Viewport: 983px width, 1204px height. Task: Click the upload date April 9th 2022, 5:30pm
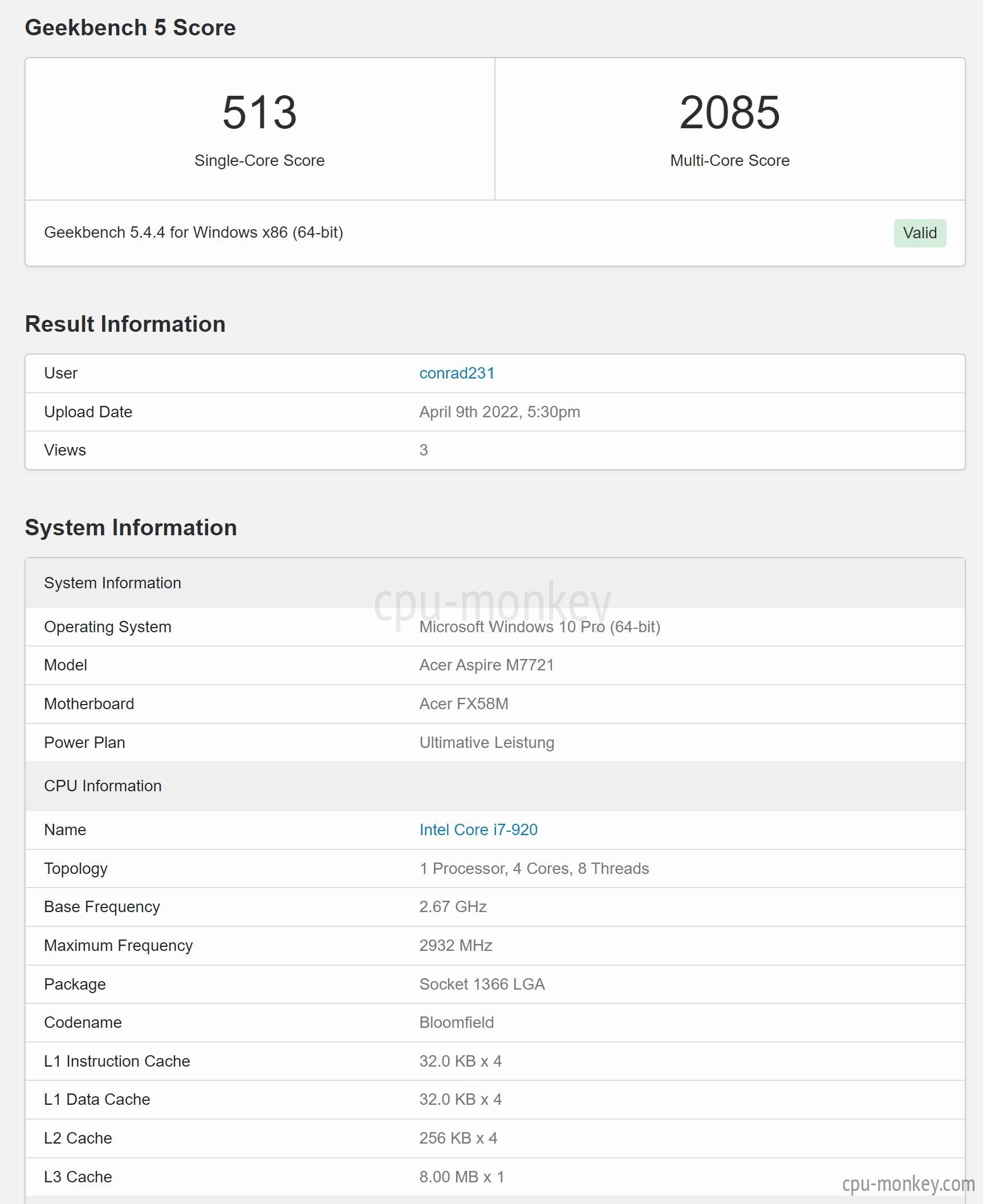(x=499, y=412)
